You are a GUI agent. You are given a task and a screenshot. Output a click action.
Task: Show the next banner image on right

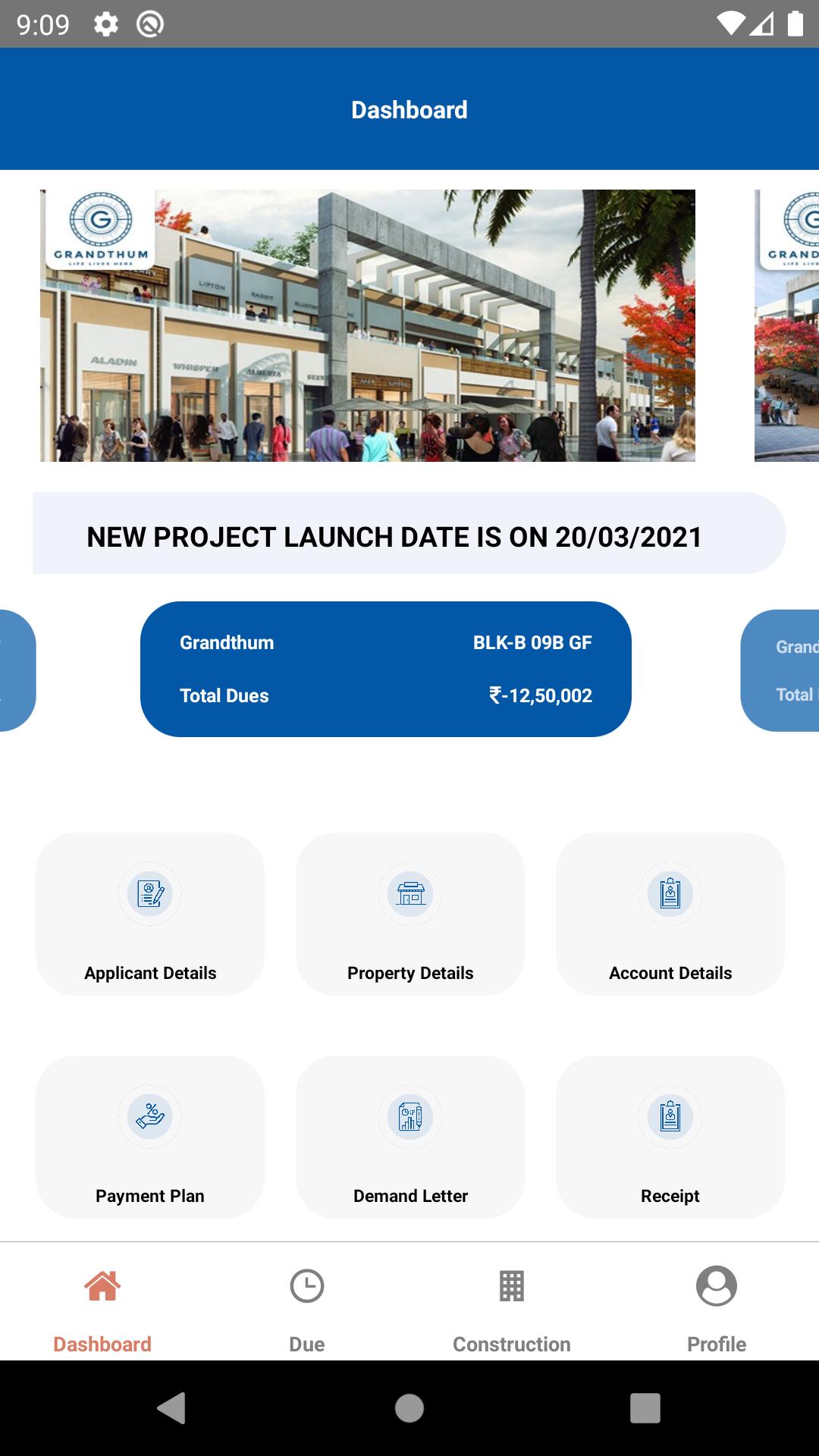pos(786,325)
